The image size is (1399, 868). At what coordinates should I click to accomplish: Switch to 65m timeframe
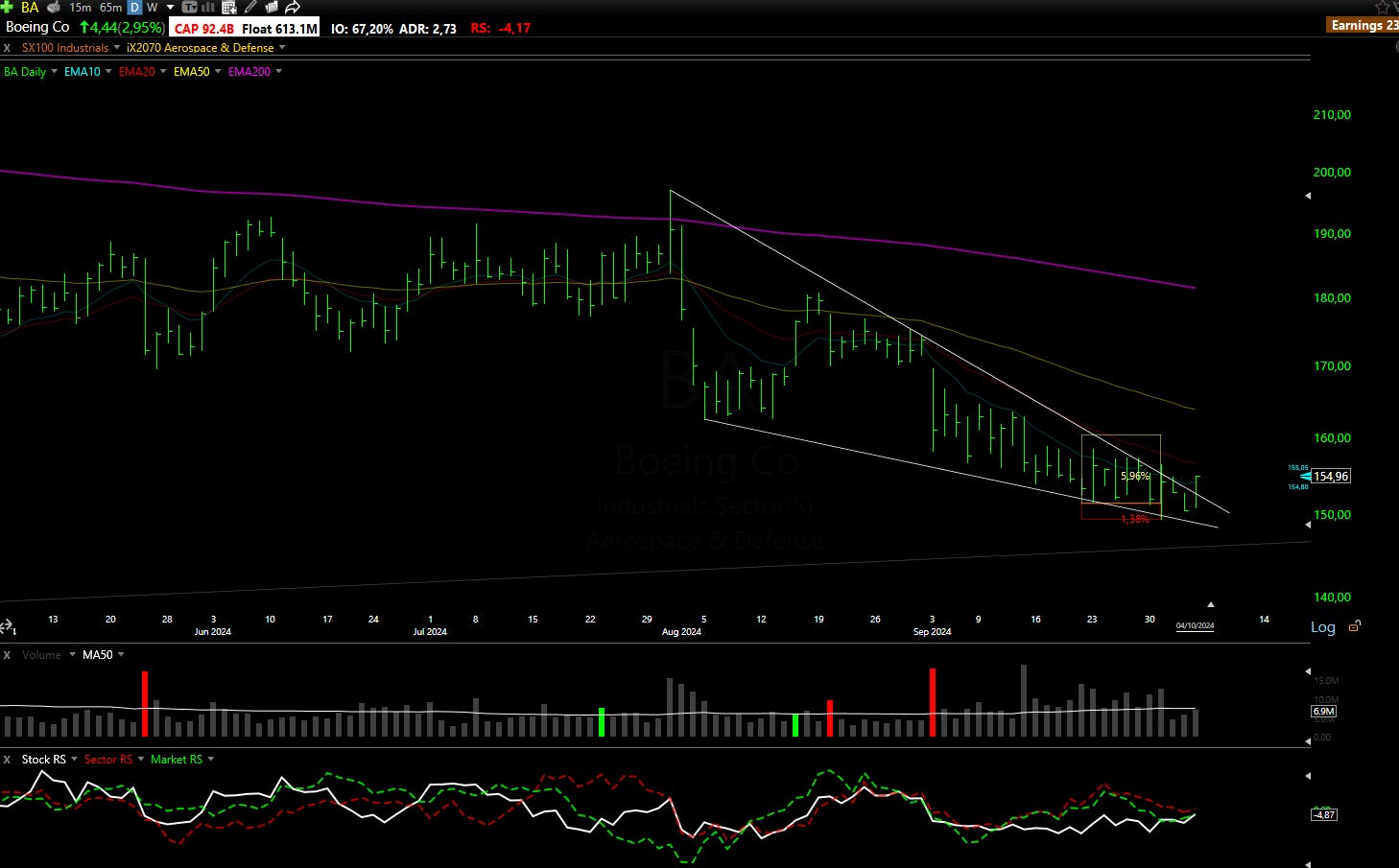pyautogui.click(x=110, y=7)
